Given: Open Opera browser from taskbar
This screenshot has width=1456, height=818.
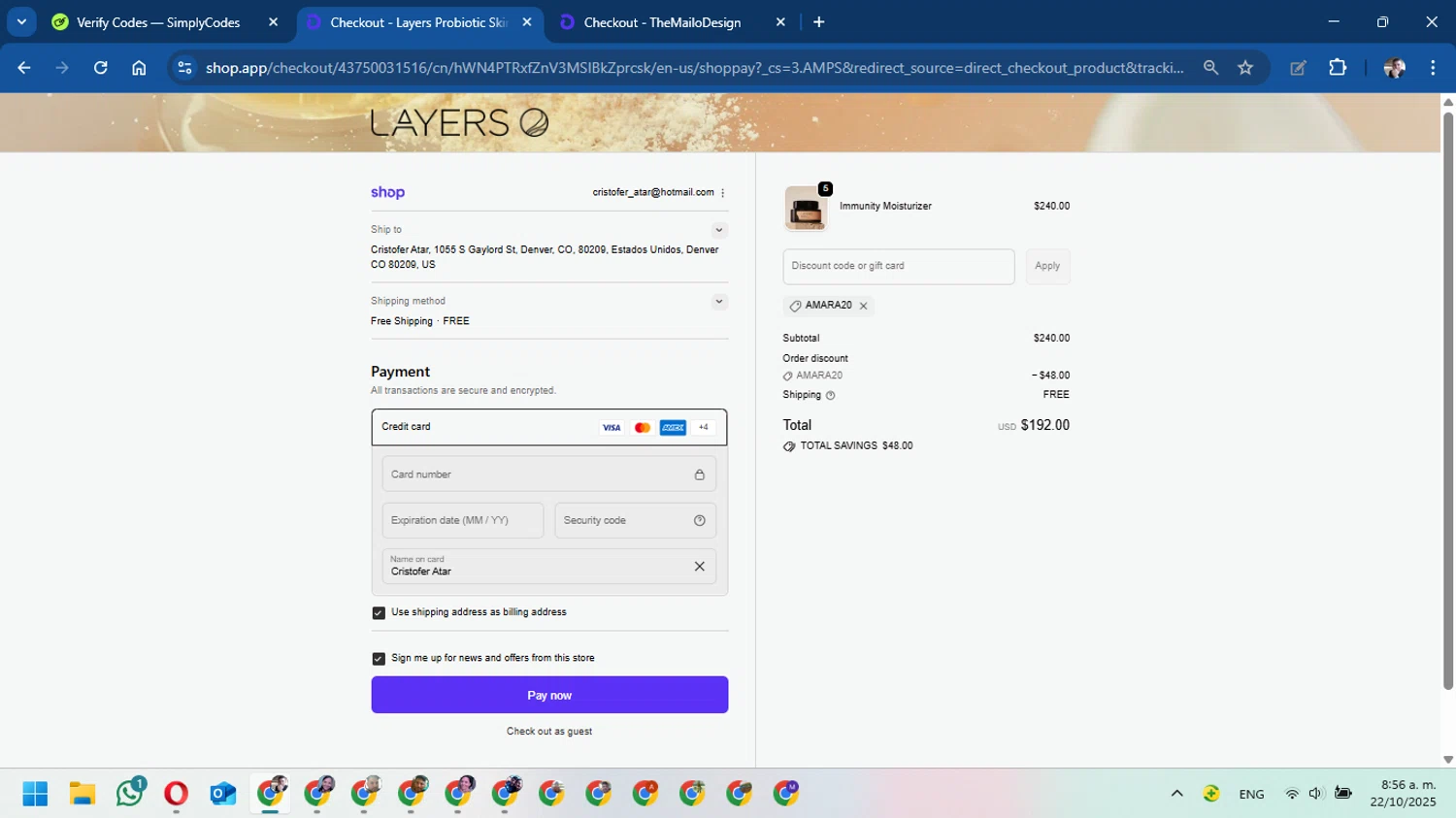Looking at the screenshot, I should click(176, 794).
